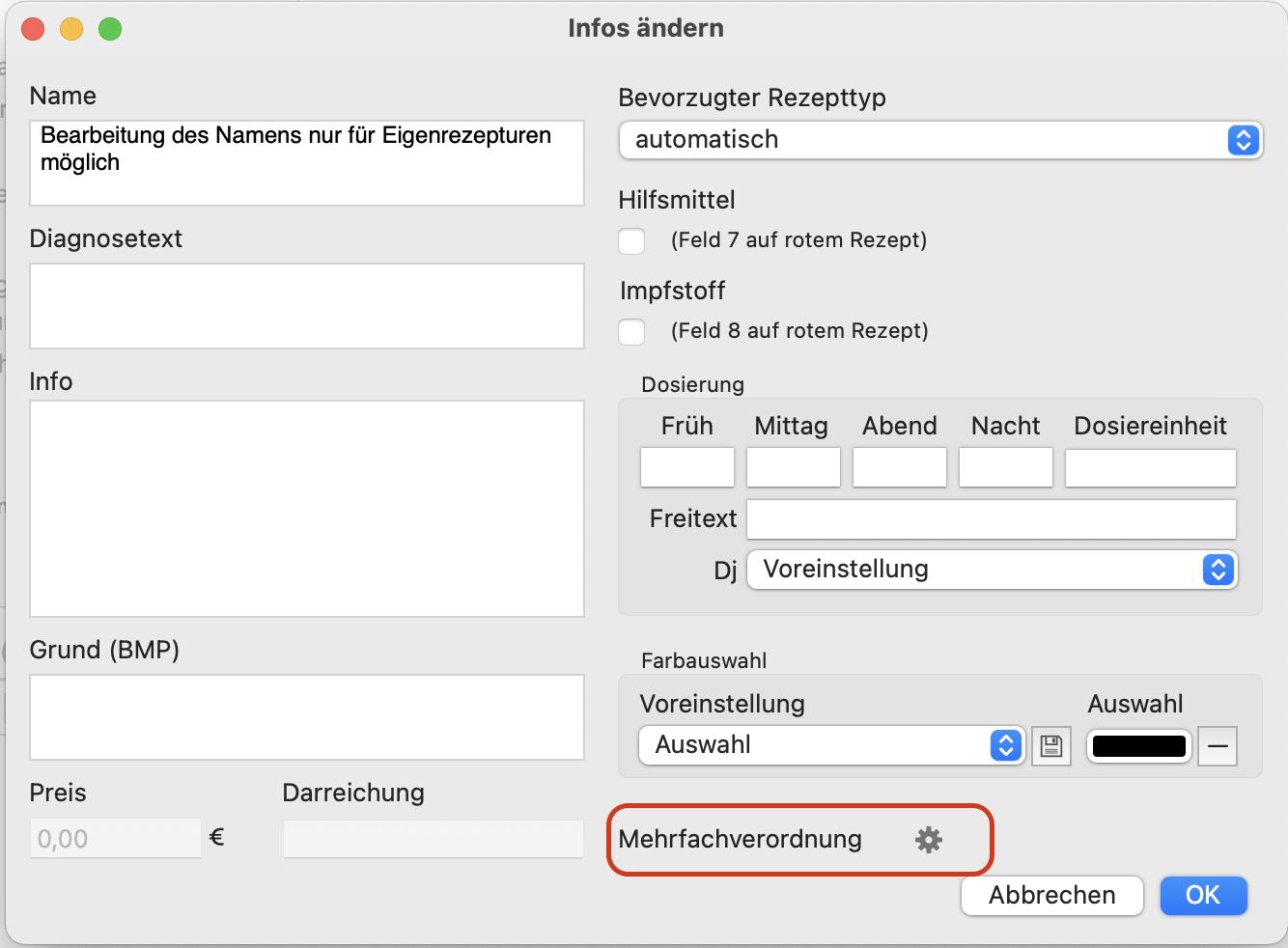
Task: Click the Früh dosage field
Action: pos(687,467)
